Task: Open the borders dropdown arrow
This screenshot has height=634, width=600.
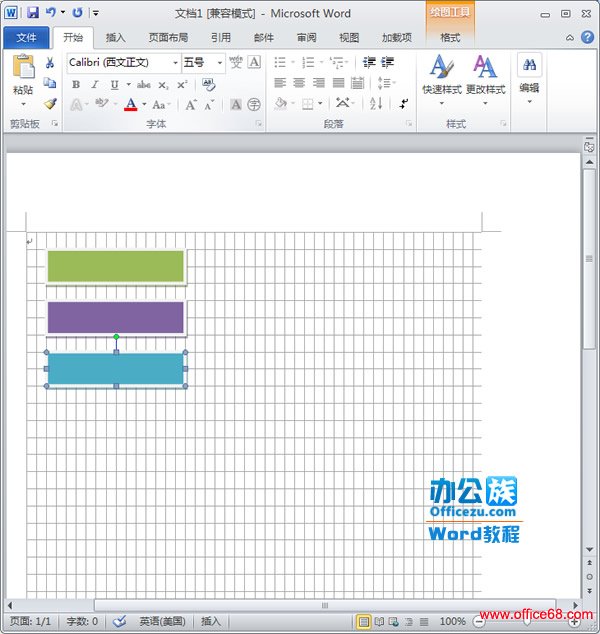Action: [320, 104]
